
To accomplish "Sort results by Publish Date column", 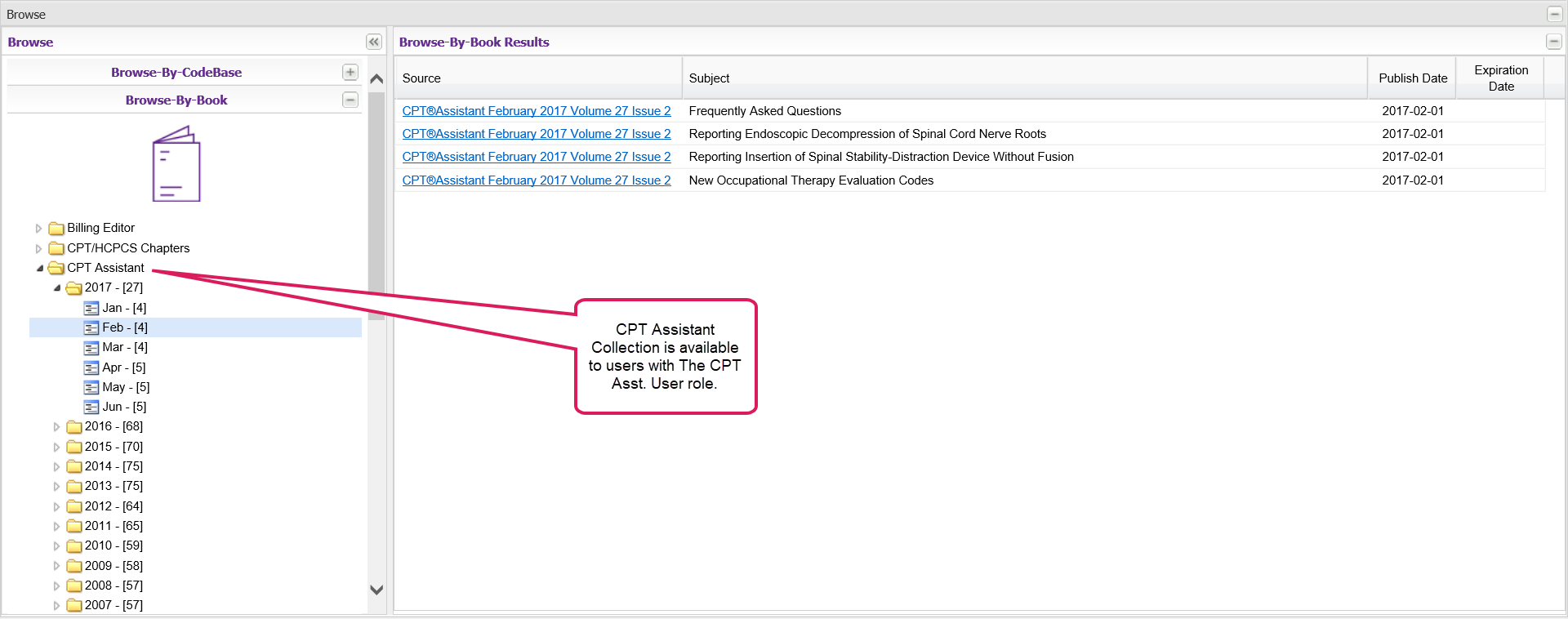I will tap(1412, 78).
